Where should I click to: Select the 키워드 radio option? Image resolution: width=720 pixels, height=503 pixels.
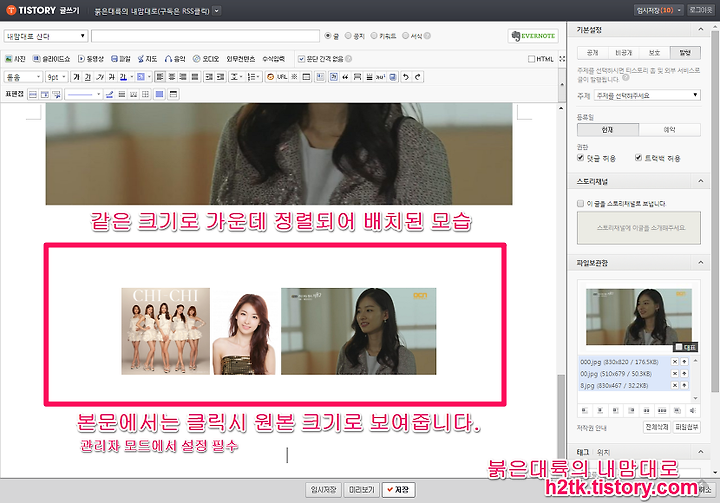(374, 35)
